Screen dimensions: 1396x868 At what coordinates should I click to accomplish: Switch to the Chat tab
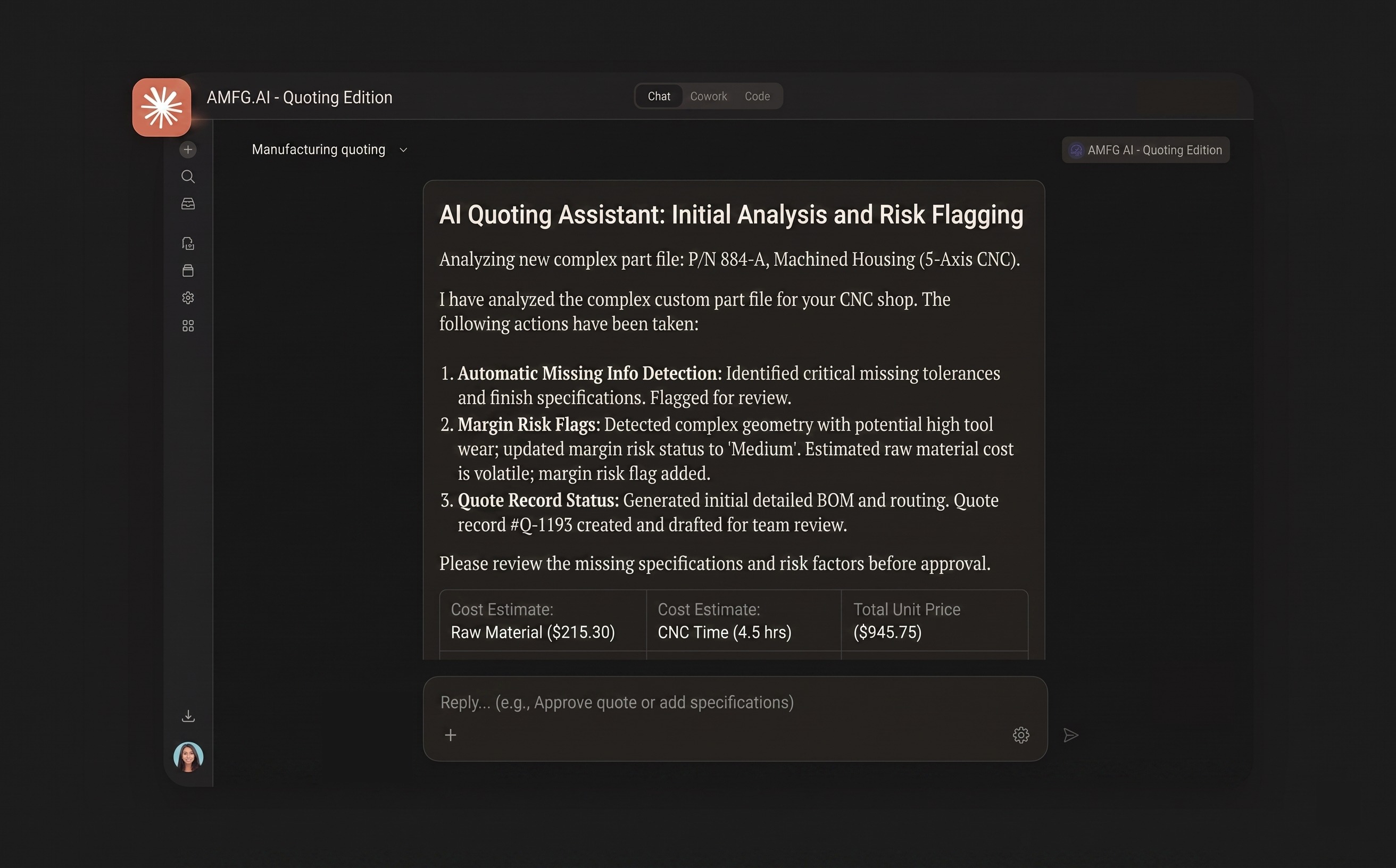click(659, 96)
